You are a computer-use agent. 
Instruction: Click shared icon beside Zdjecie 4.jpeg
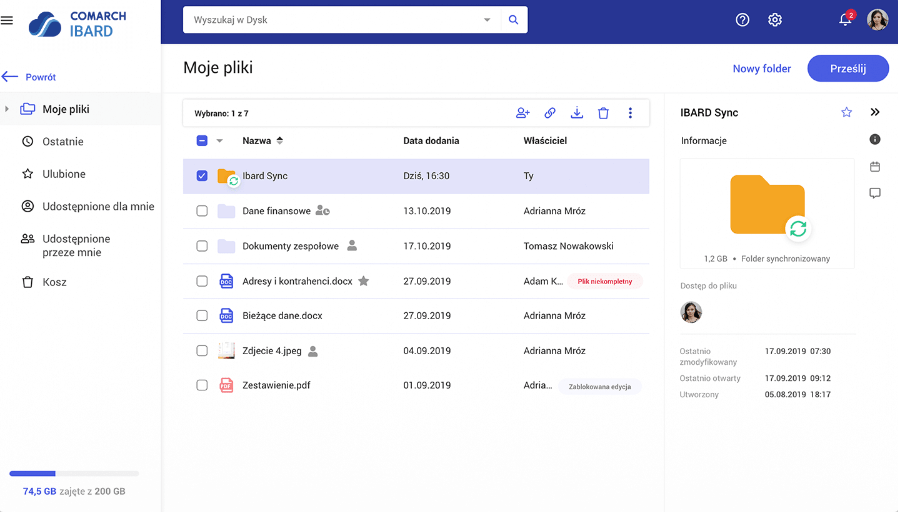coord(313,351)
